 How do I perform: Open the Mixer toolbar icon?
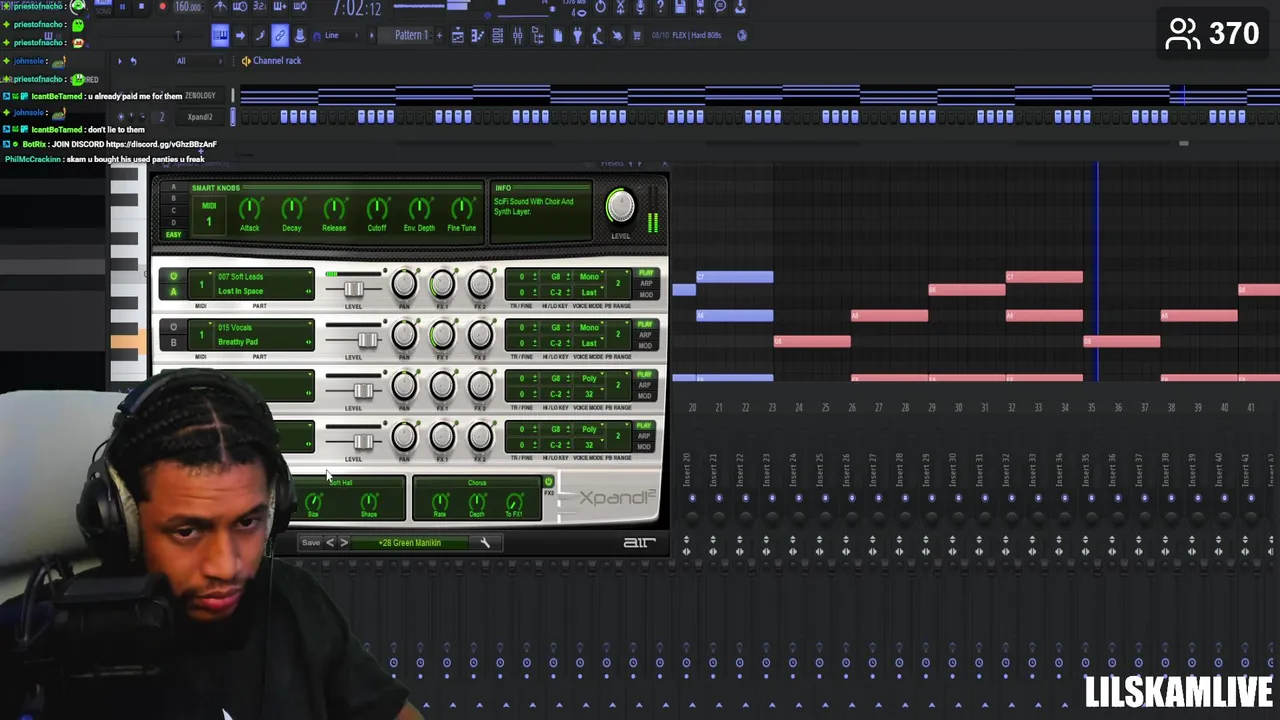pyautogui.click(x=517, y=35)
